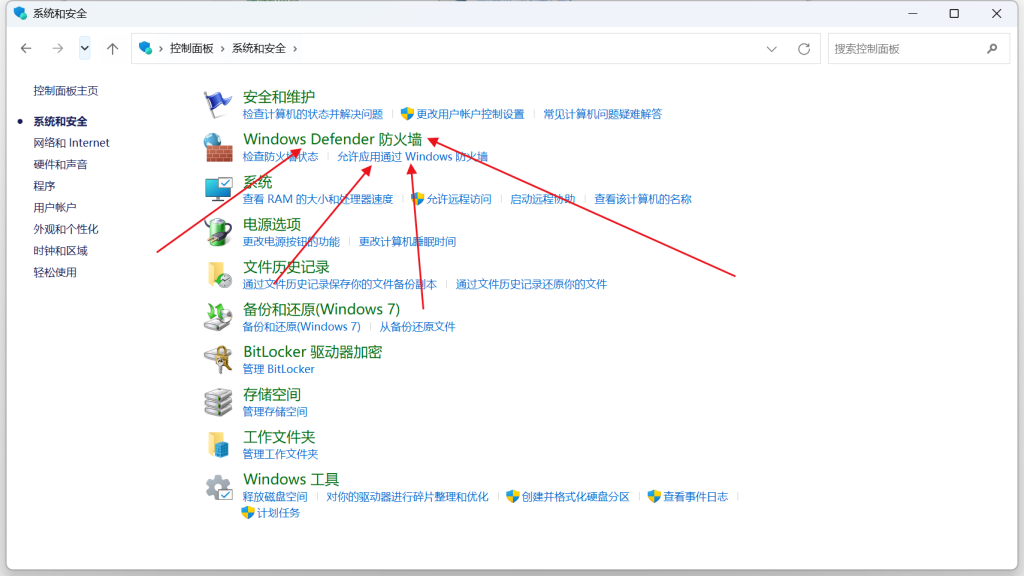The image size is (1024, 576).
Task: Open the 电源选项 heading
Action: coord(272,224)
